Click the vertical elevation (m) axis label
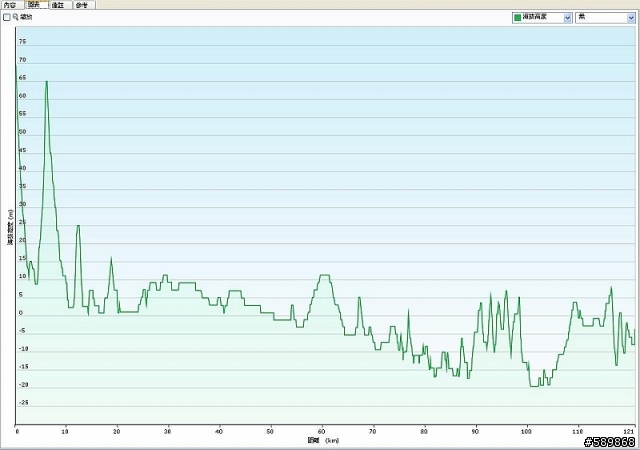Viewport: 640px width, 450px height. (x=11, y=227)
